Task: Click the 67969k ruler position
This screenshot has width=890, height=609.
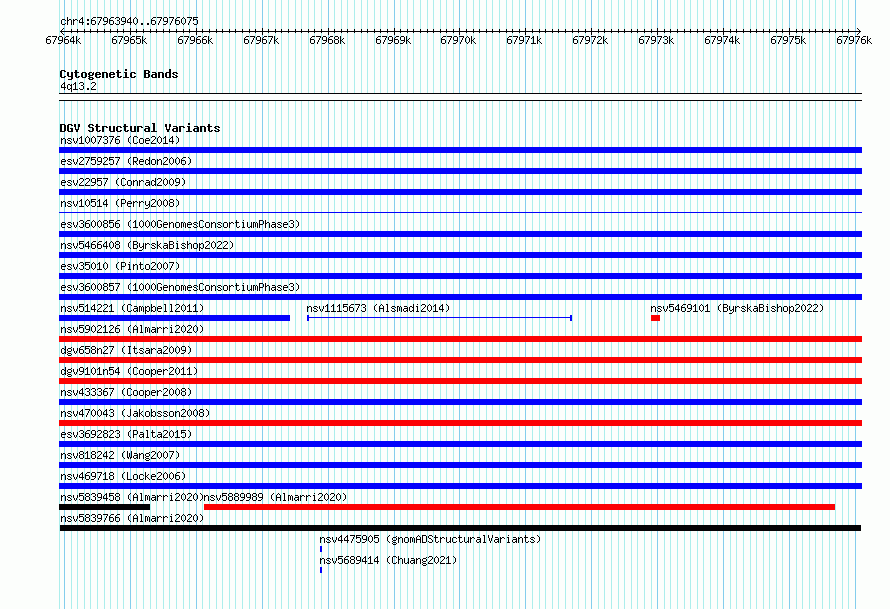Action: pos(393,40)
